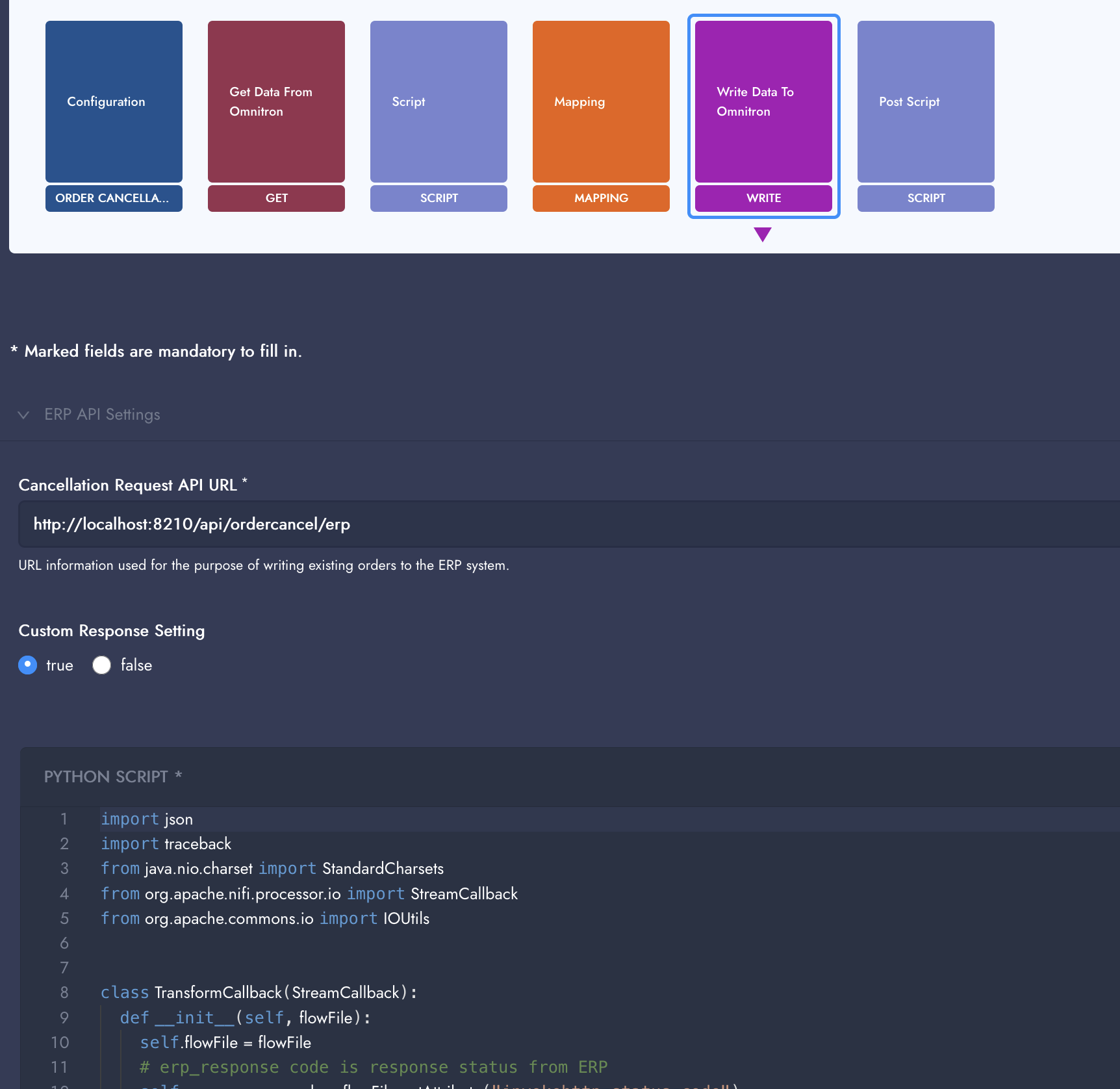Click the class TransformCallback line in editor
1120x1089 pixels.
259,993
